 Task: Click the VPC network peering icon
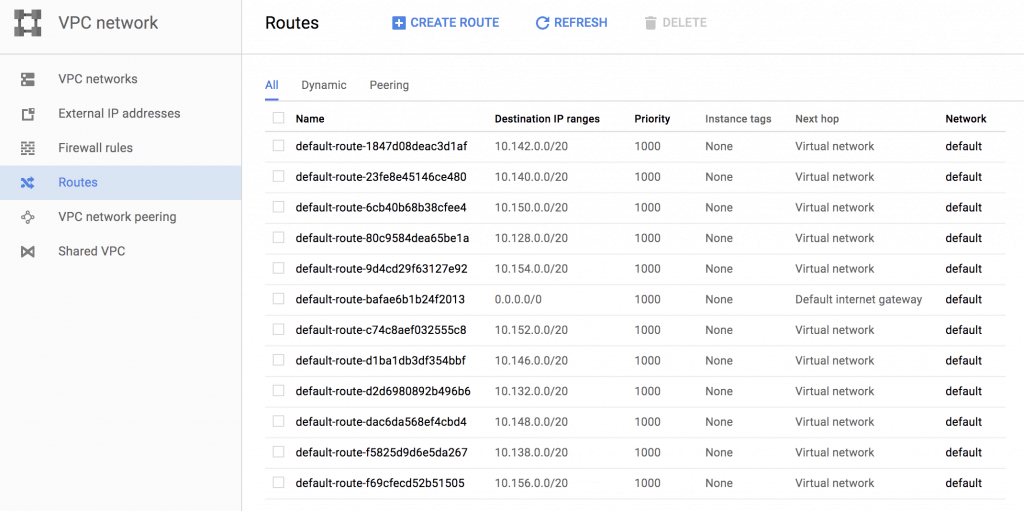pyautogui.click(x=27, y=217)
